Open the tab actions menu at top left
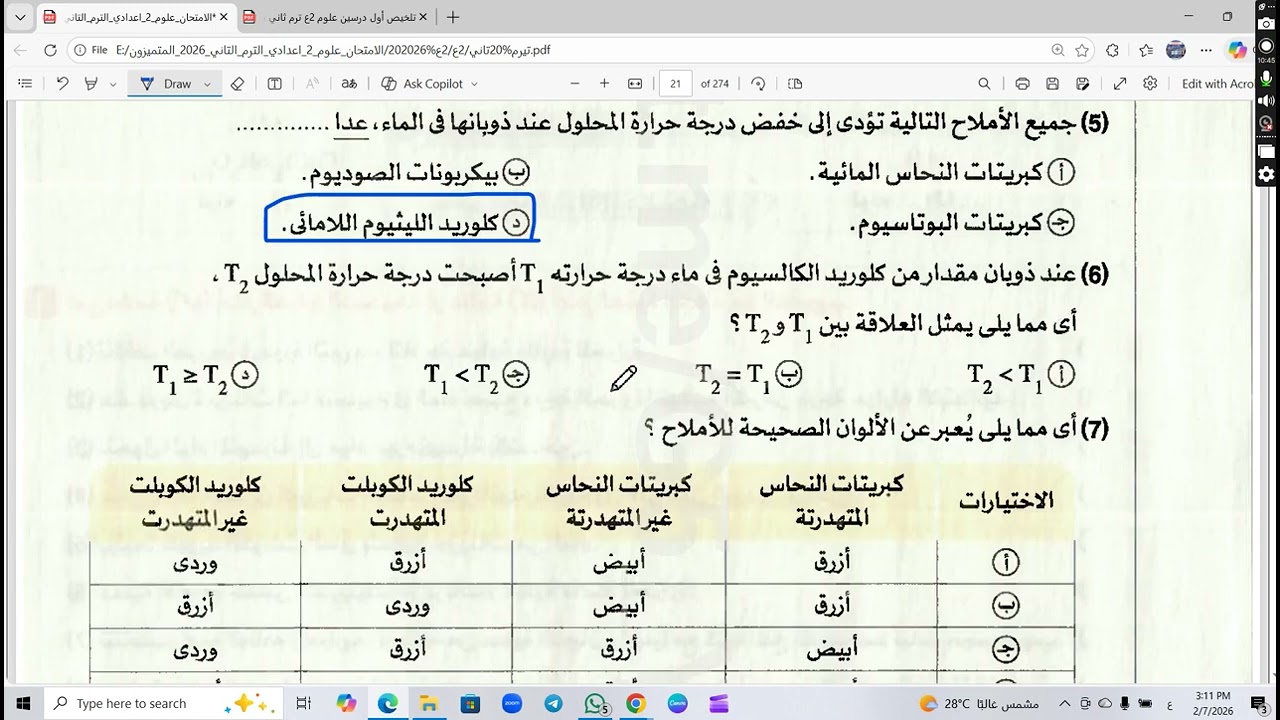 (x=18, y=17)
